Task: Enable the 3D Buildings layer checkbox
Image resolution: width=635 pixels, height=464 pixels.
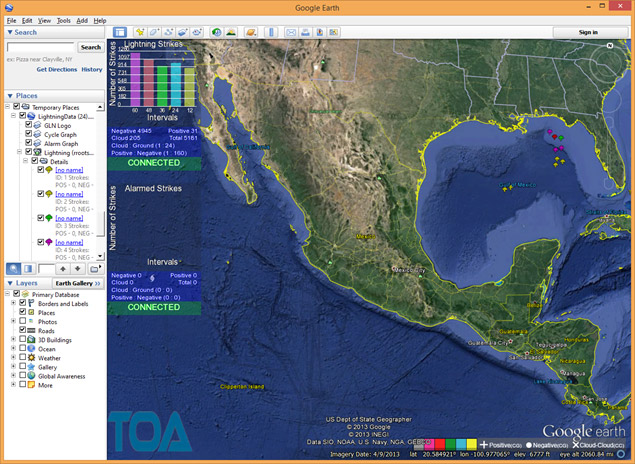Action: click(x=23, y=339)
